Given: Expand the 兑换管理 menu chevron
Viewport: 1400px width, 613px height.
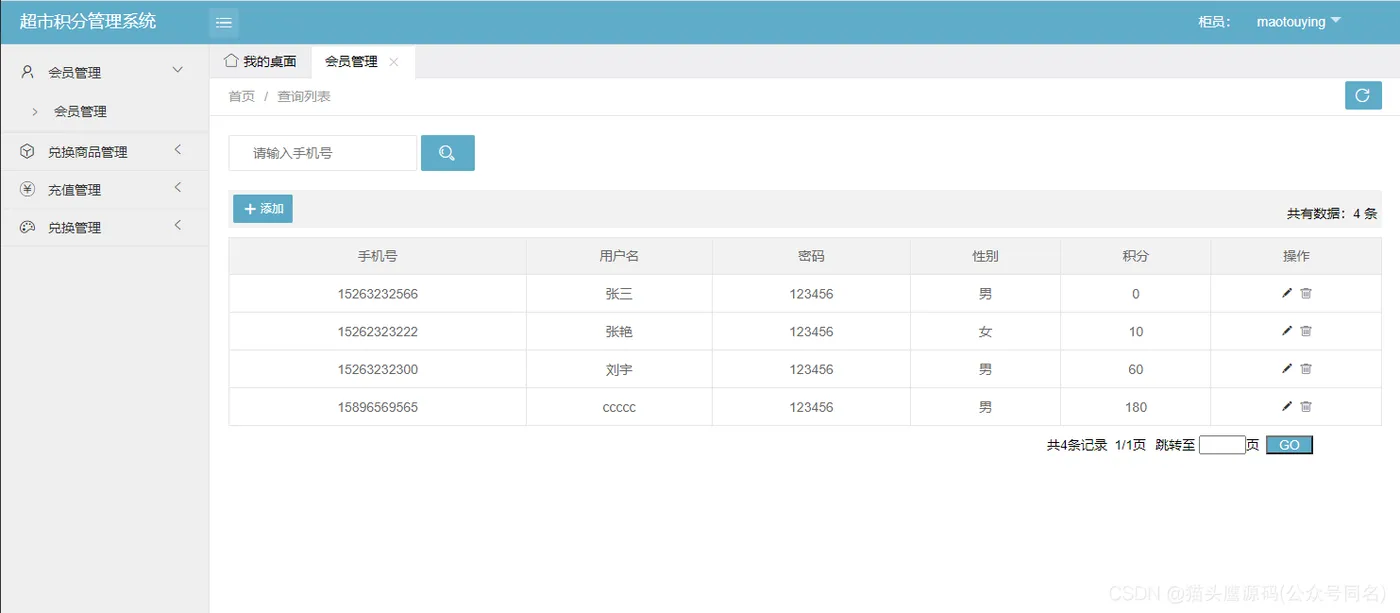Looking at the screenshot, I should [178, 226].
